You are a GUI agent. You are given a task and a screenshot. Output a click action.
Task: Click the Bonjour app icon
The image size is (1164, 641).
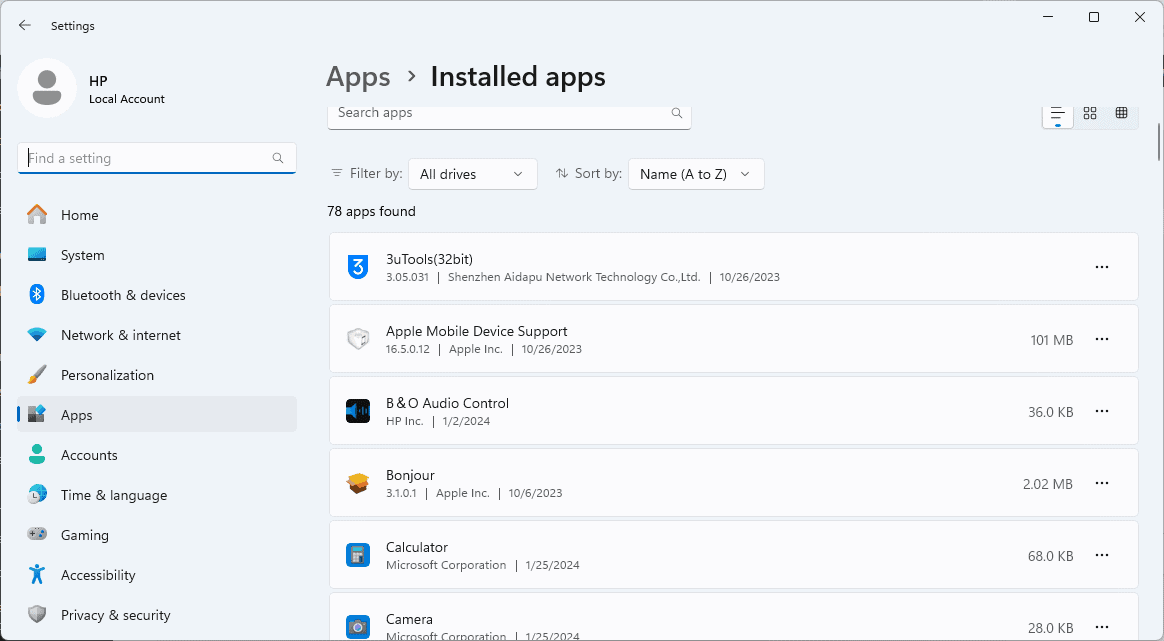click(x=358, y=483)
